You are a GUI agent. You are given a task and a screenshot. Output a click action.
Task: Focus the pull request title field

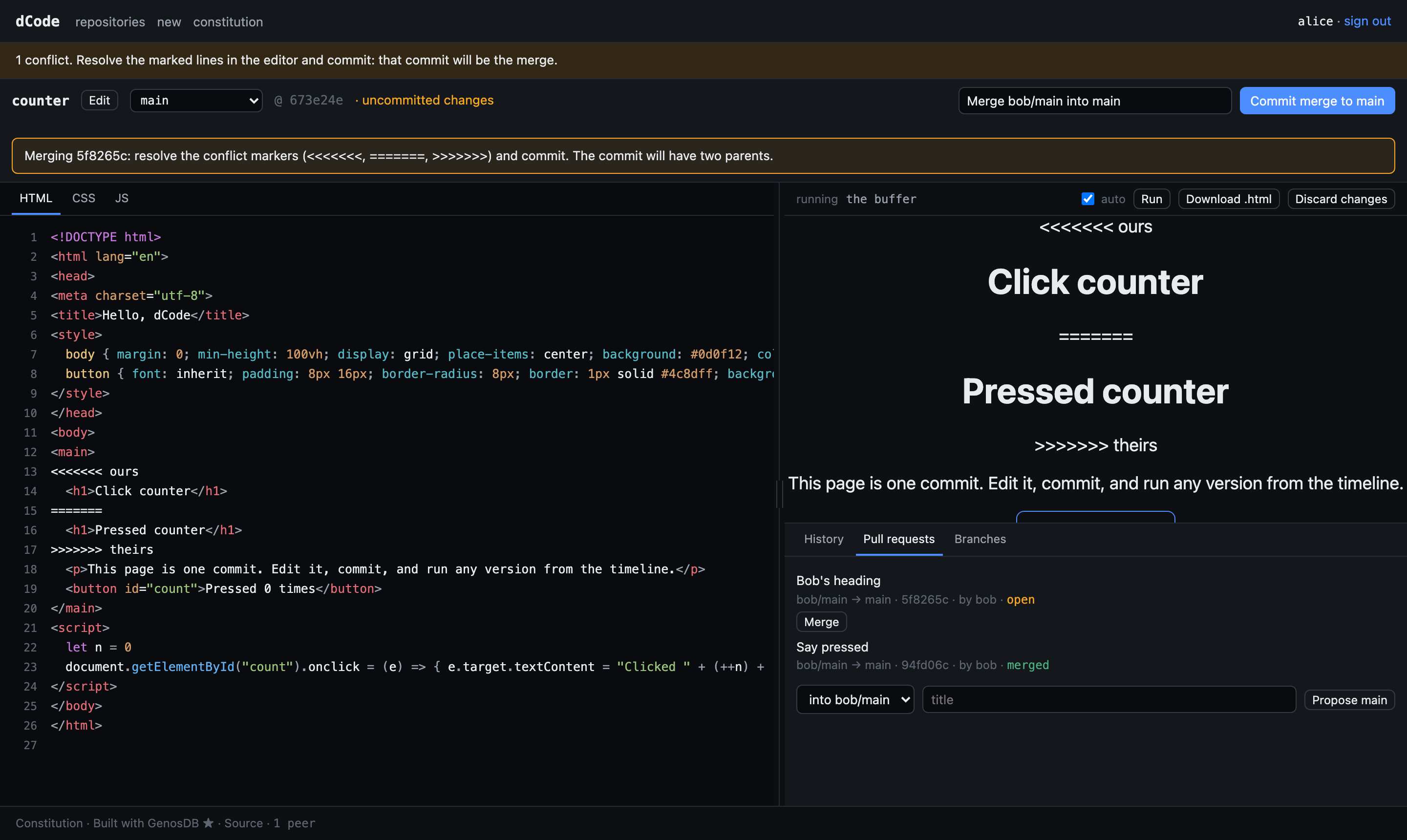[x=1109, y=700]
